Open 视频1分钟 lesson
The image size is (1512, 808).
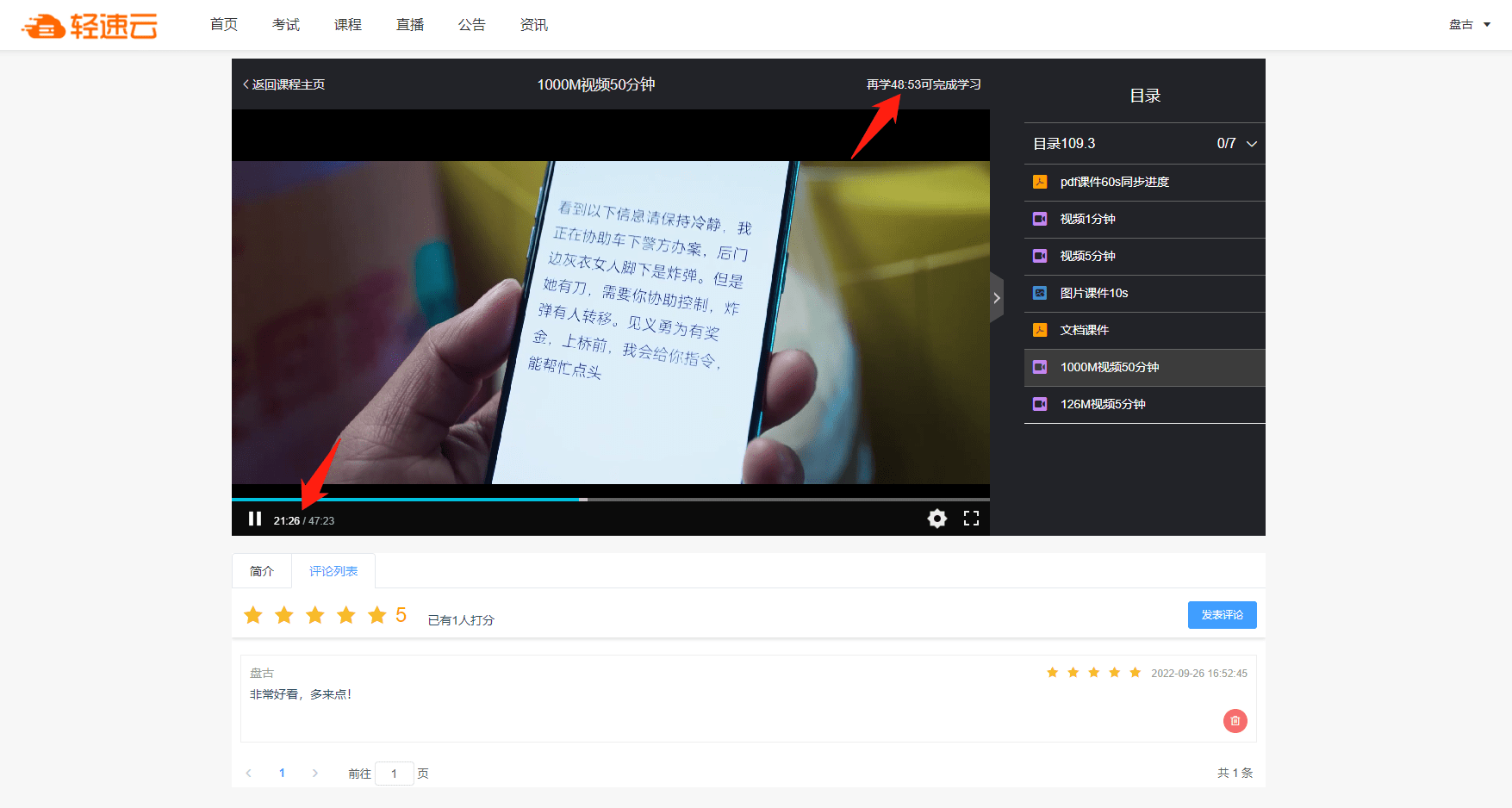(1144, 219)
